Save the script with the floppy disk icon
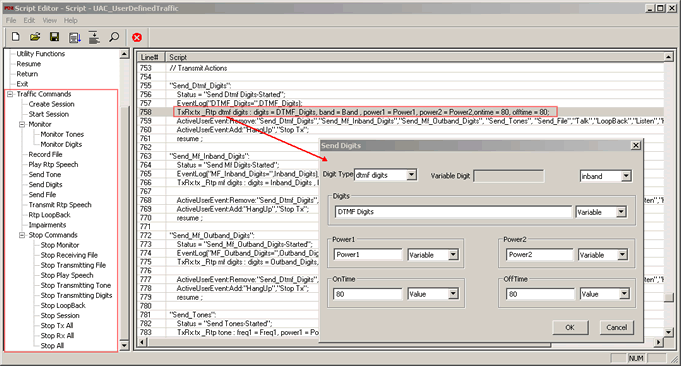681x366 pixels. tap(54, 37)
